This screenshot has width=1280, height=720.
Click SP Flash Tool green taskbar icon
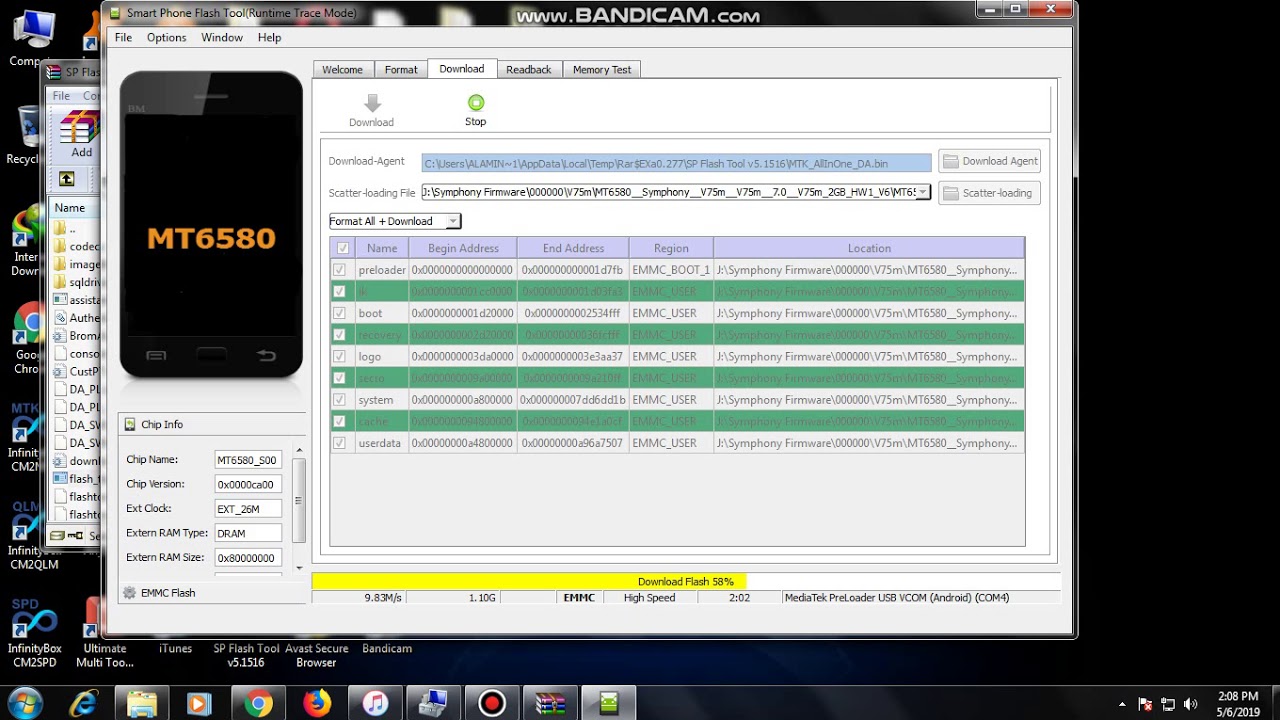tap(609, 703)
